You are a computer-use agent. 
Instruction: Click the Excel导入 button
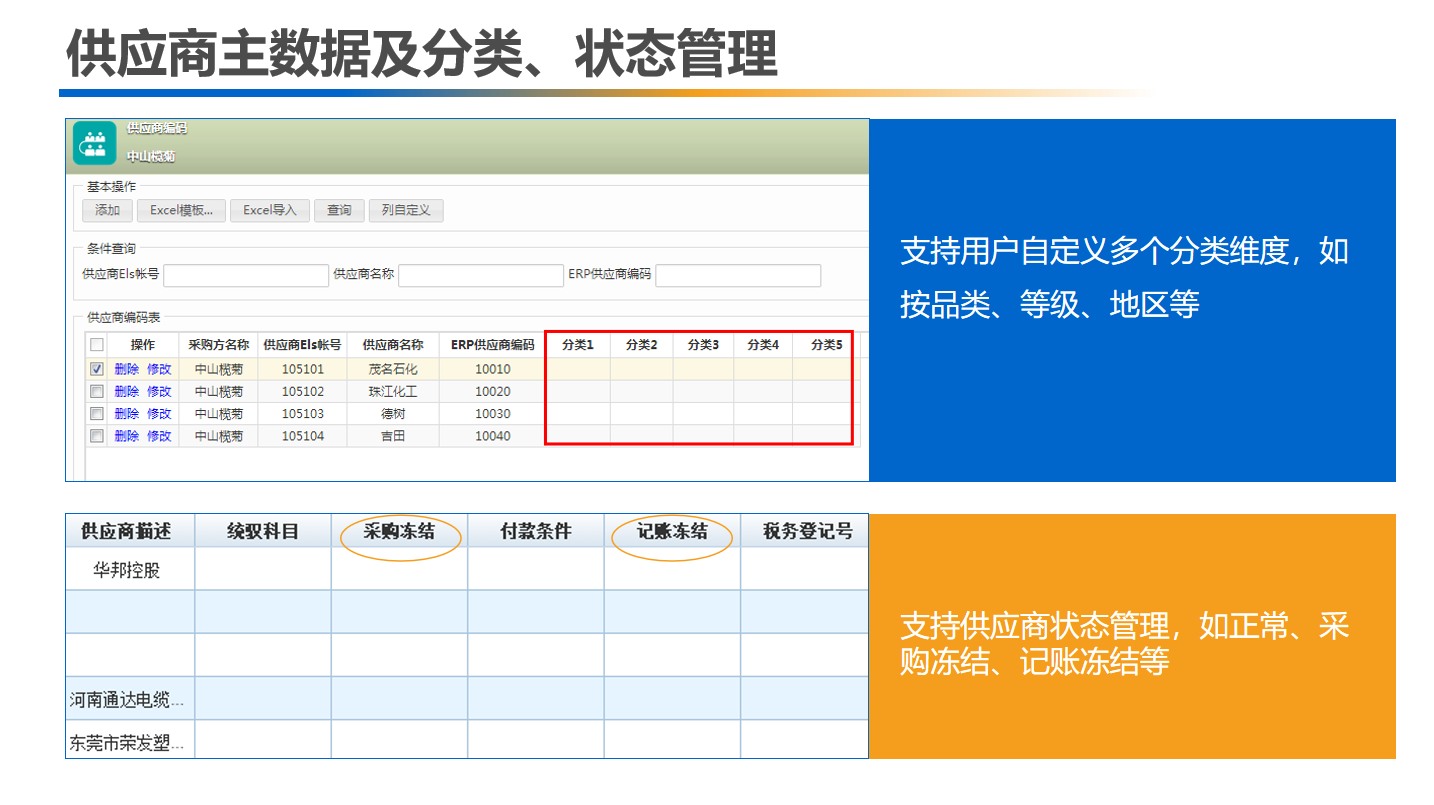[270, 210]
